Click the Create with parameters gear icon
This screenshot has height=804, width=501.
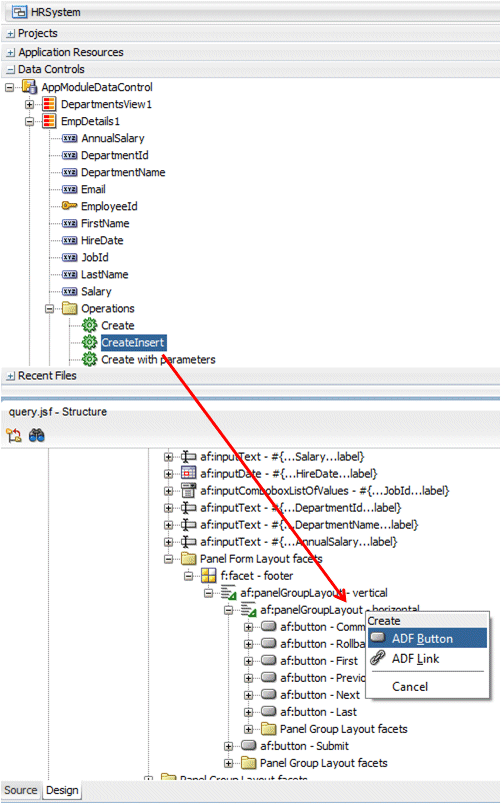click(x=89, y=359)
